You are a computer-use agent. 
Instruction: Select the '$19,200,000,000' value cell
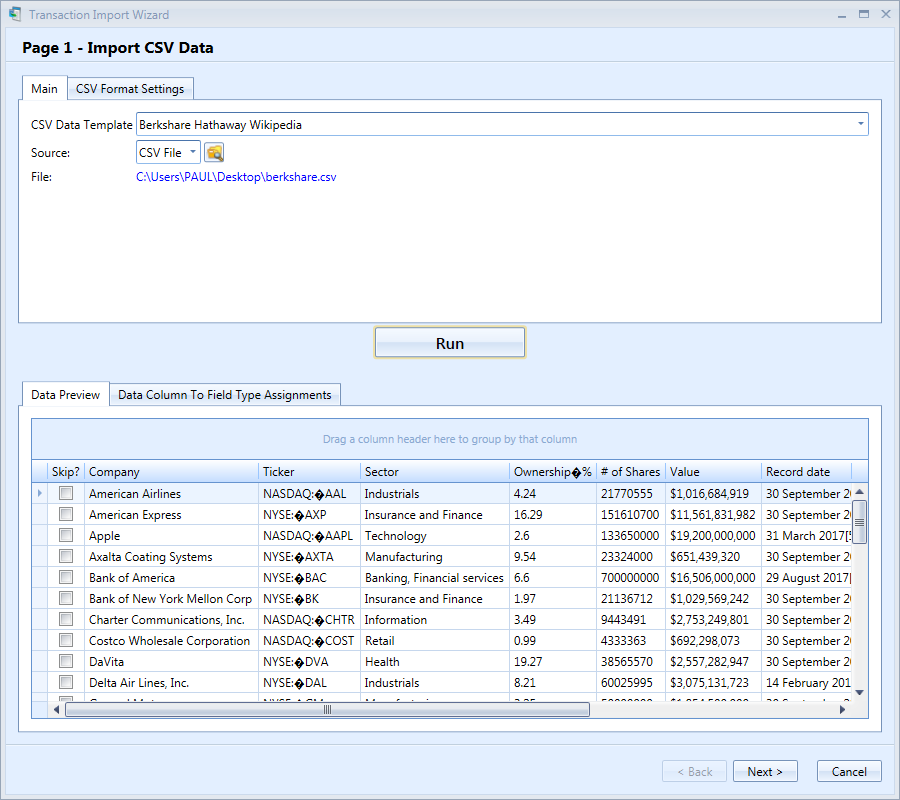click(713, 535)
